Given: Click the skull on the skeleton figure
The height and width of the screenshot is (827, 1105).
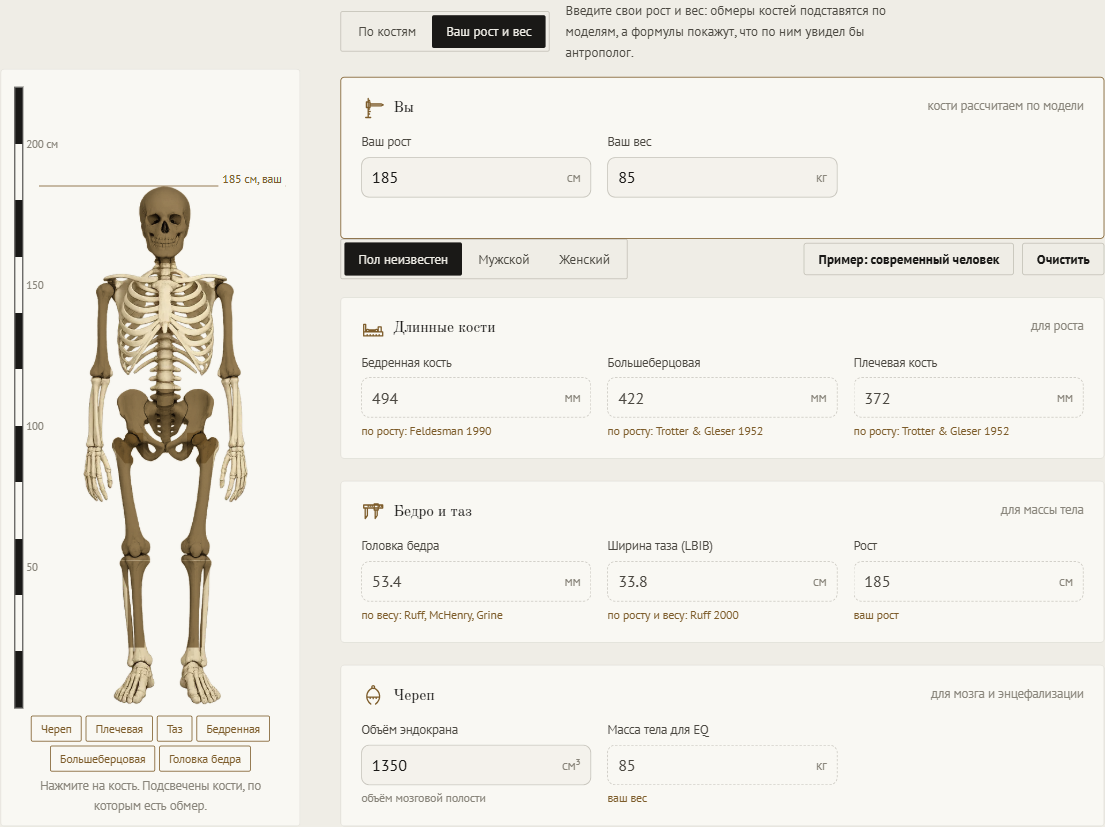Looking at the screenshot, I should (x=165, y=222).
